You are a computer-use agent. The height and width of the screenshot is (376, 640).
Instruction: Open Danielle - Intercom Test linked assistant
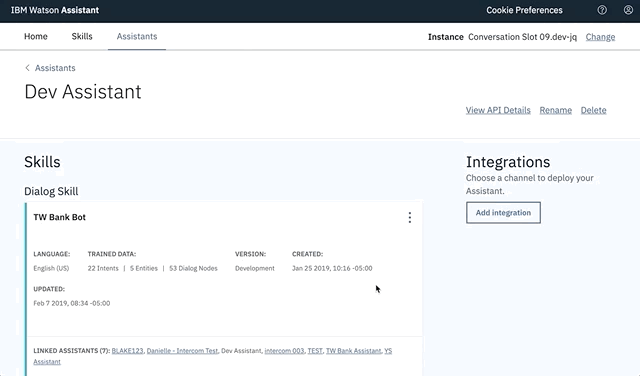tap(182, 351)
